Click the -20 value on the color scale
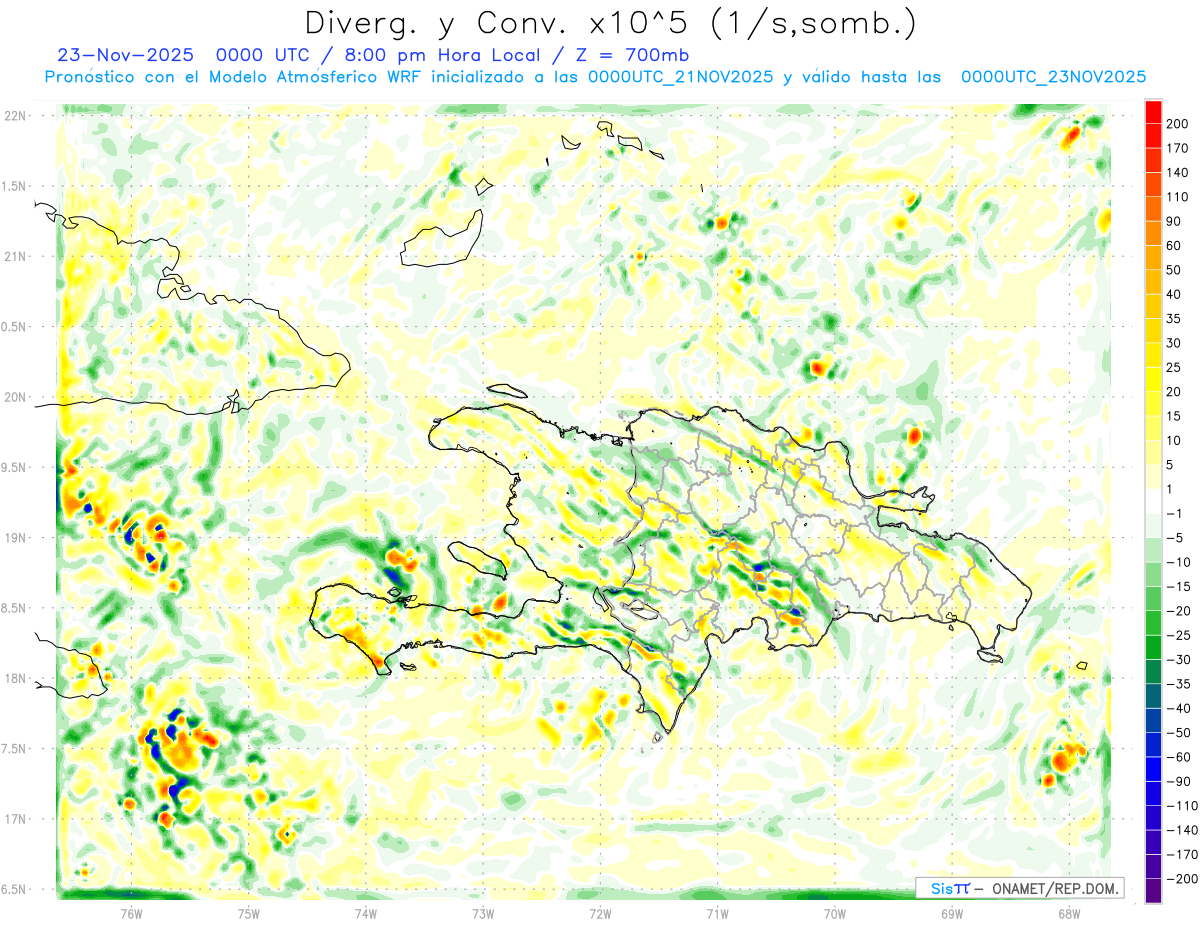Image resolution: width=1200 pixels, height=927 pixels. click(x=1179, y=611)
